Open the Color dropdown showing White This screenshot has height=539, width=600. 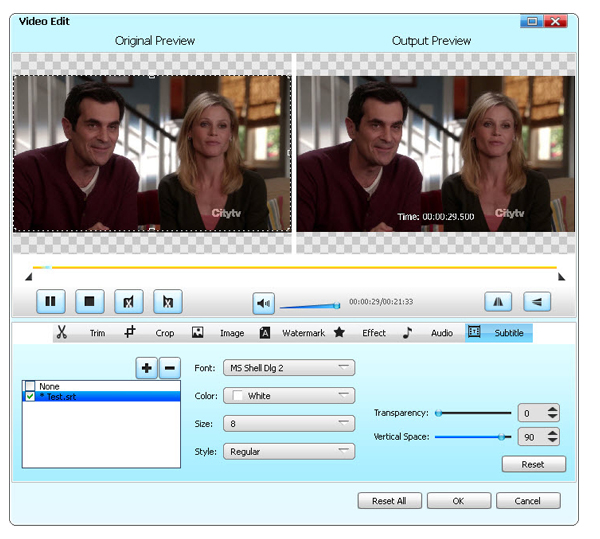(289, 396)
